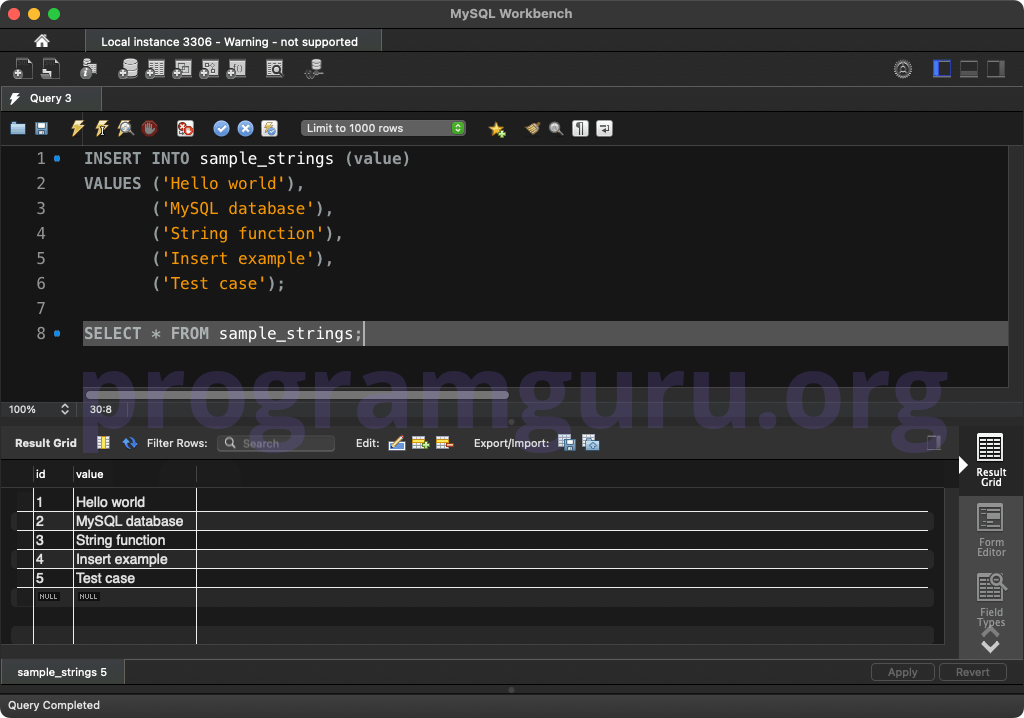Execute the whole script lightning icon

point(78,128)
